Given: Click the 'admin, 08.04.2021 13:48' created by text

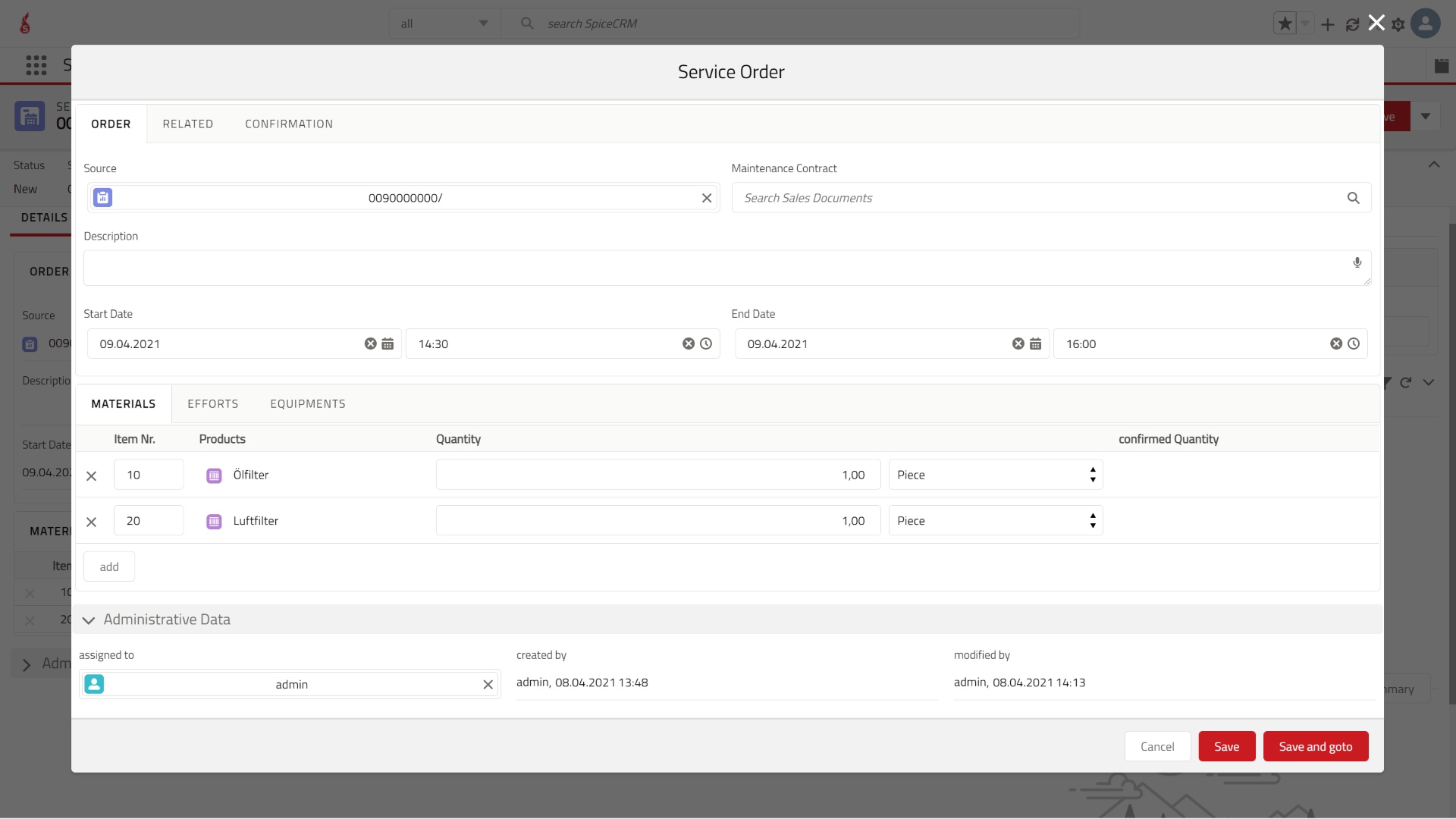Looking at the screenshot, I should [x=582, y=683].
